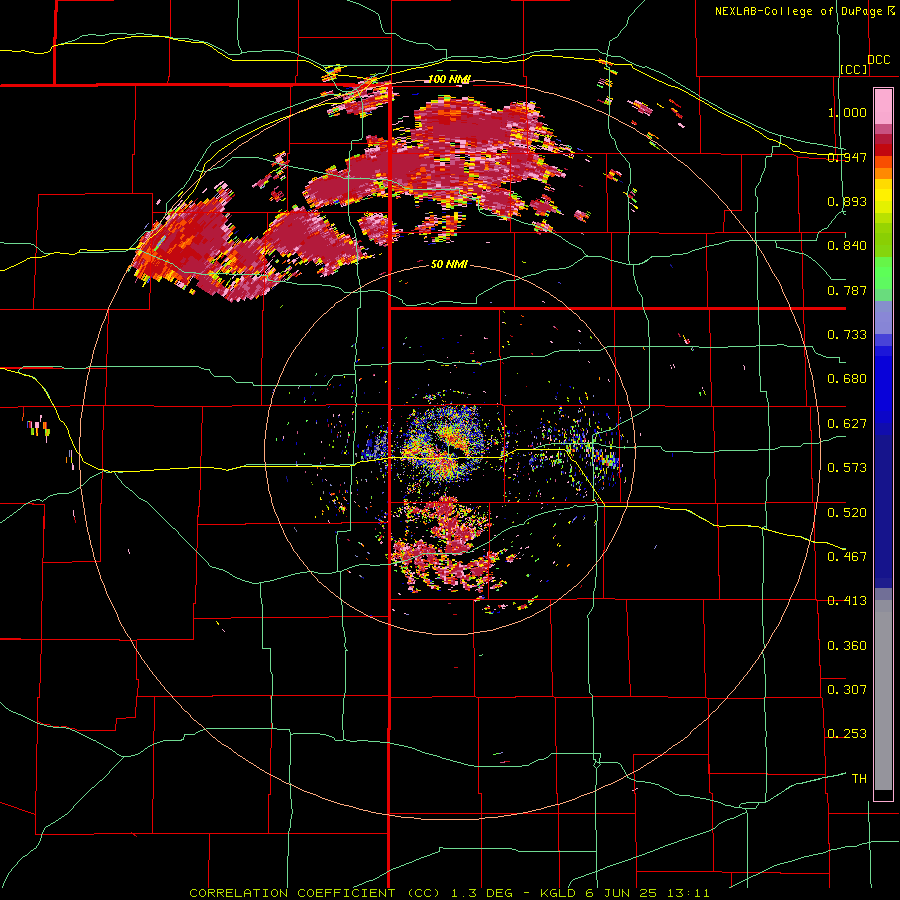The width and height of the screenshot is (900, 900).
Task: Click the DCC label at top right
Action: click(x=878, y=60)
